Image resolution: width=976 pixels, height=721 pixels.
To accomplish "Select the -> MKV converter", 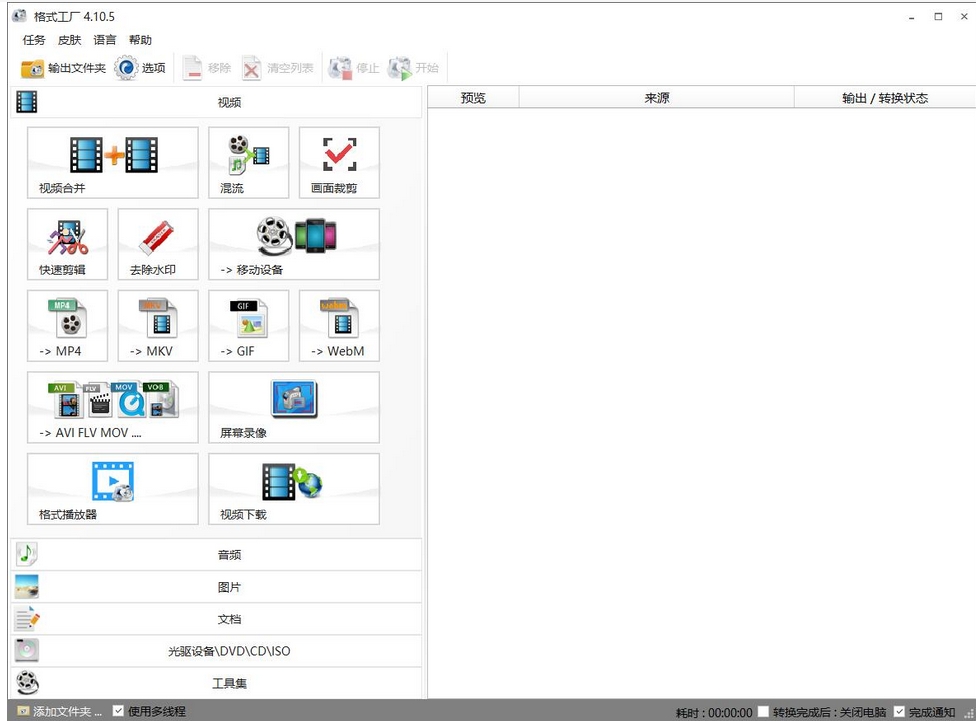I will [x=158, y=326].
